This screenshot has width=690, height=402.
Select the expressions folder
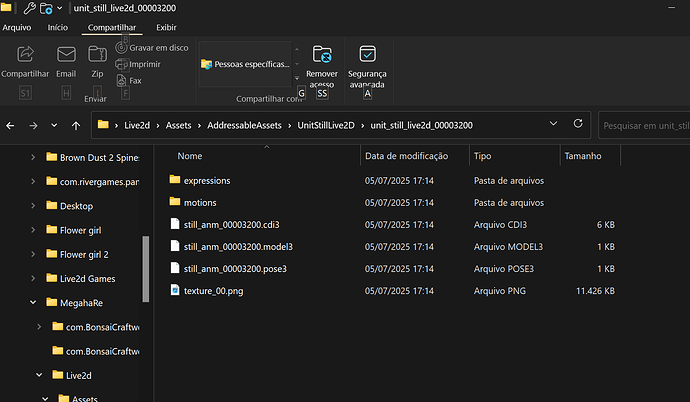pos(207,181)
